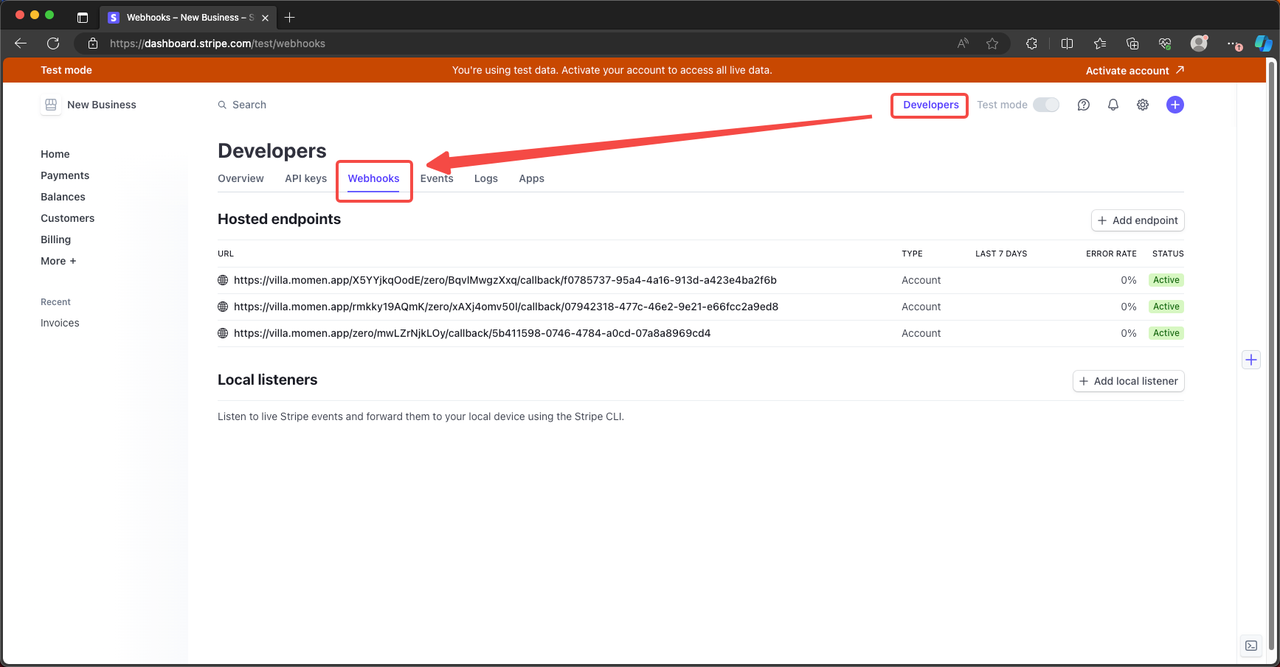Image resolution: width=1280 pixels, height=667 pixels.
Task: Click the plus icon on right side panel
Action: coord(1251,360)
